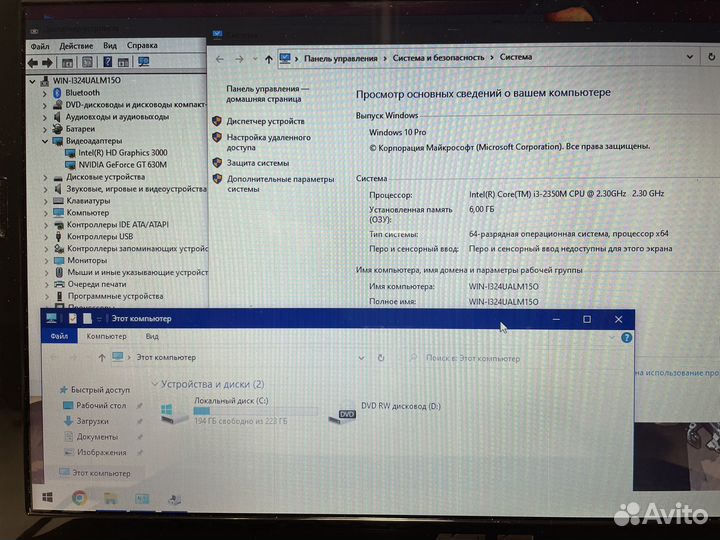Click the Батареи battery icon
This screenshot has width=720, height=540.
click(x=57, y=129)
